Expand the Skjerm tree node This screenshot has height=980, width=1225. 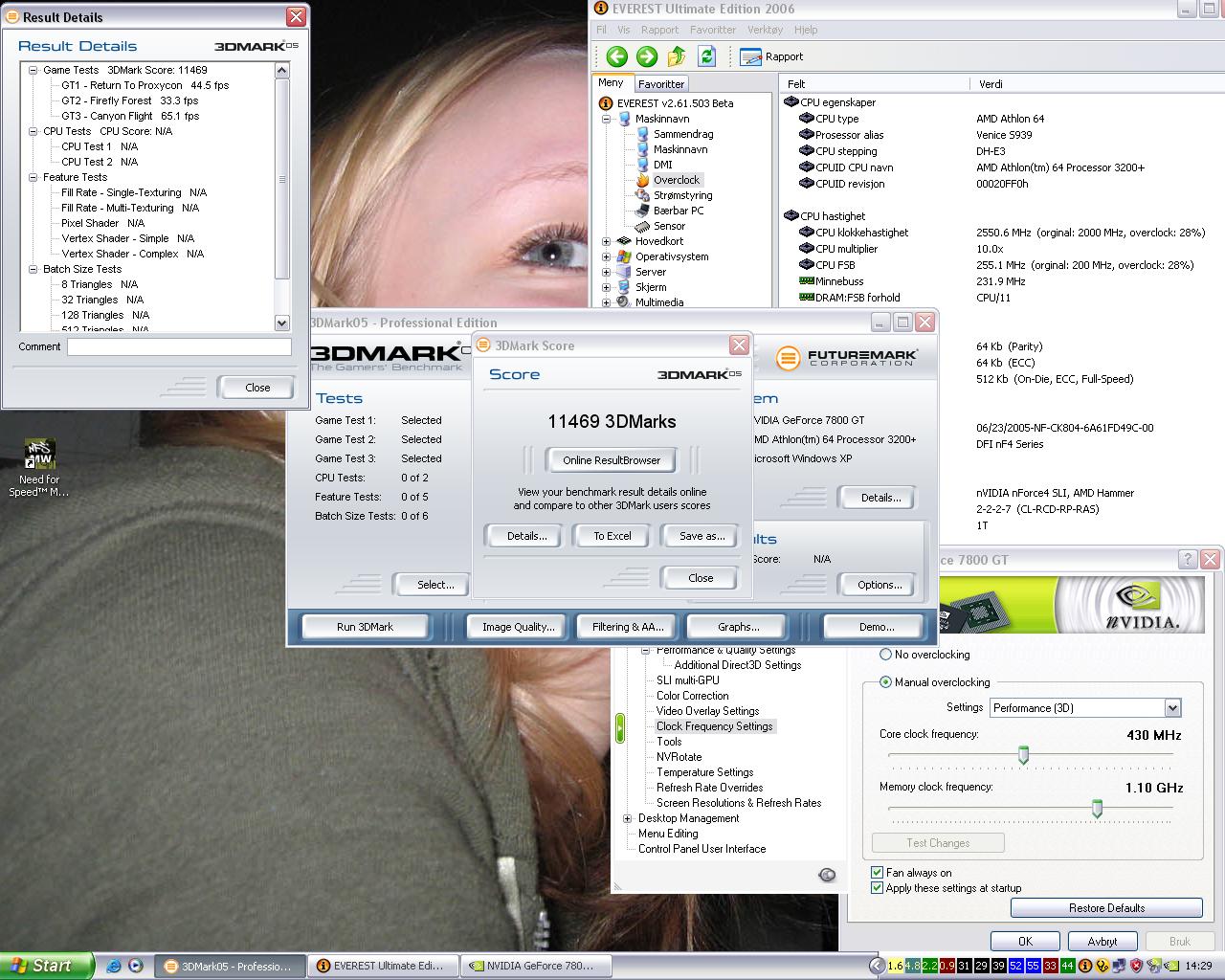click(x=606, y=288)
